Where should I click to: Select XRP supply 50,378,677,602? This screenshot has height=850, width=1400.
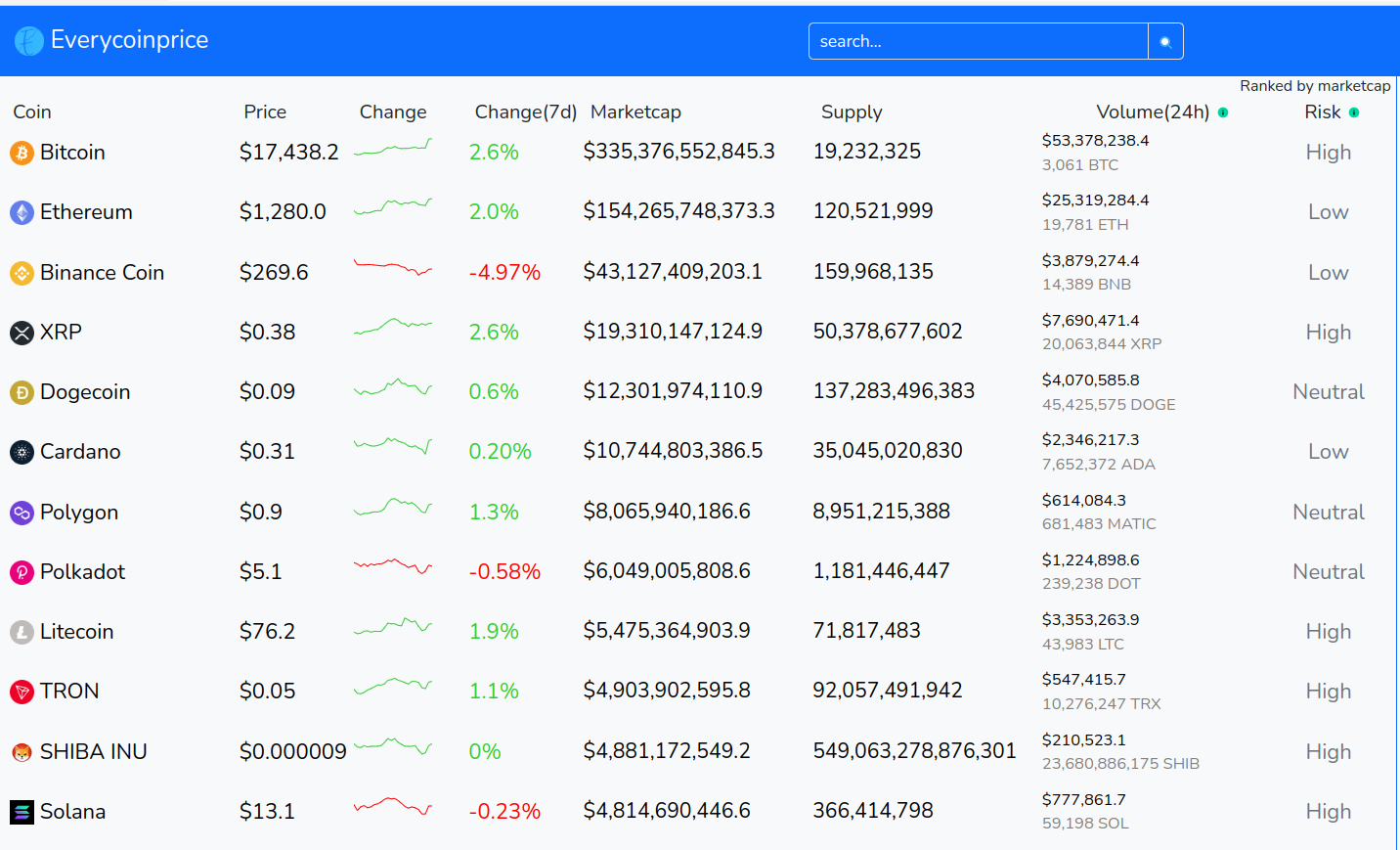(888, 332)
